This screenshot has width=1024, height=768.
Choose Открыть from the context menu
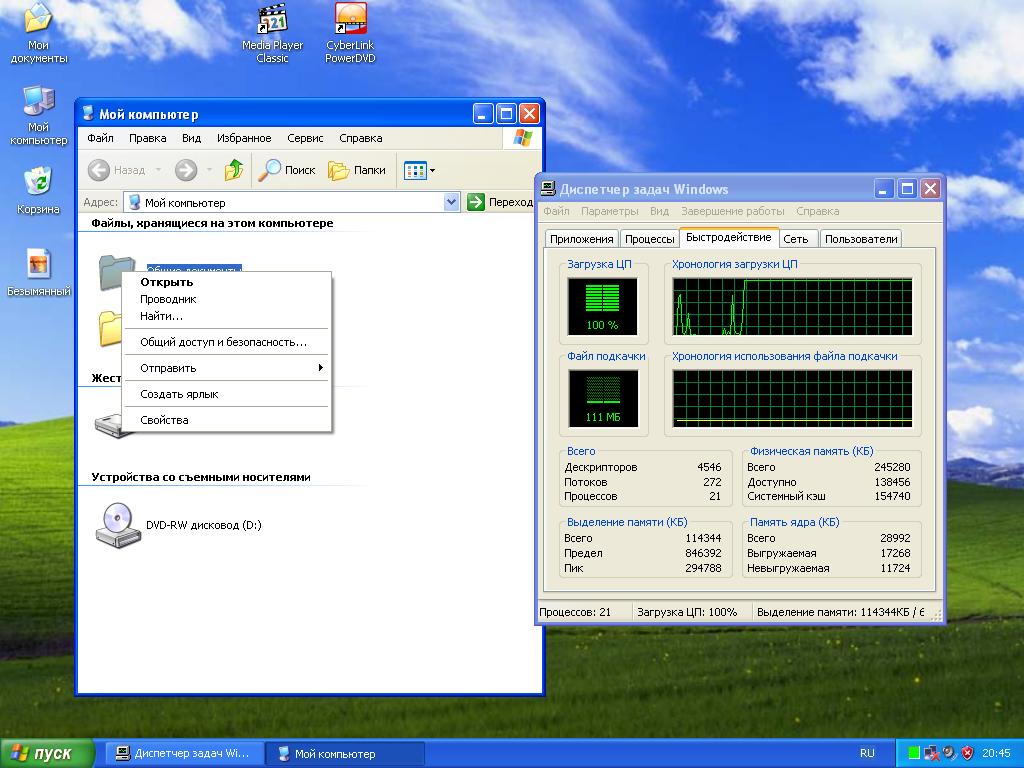pos(226,282)
